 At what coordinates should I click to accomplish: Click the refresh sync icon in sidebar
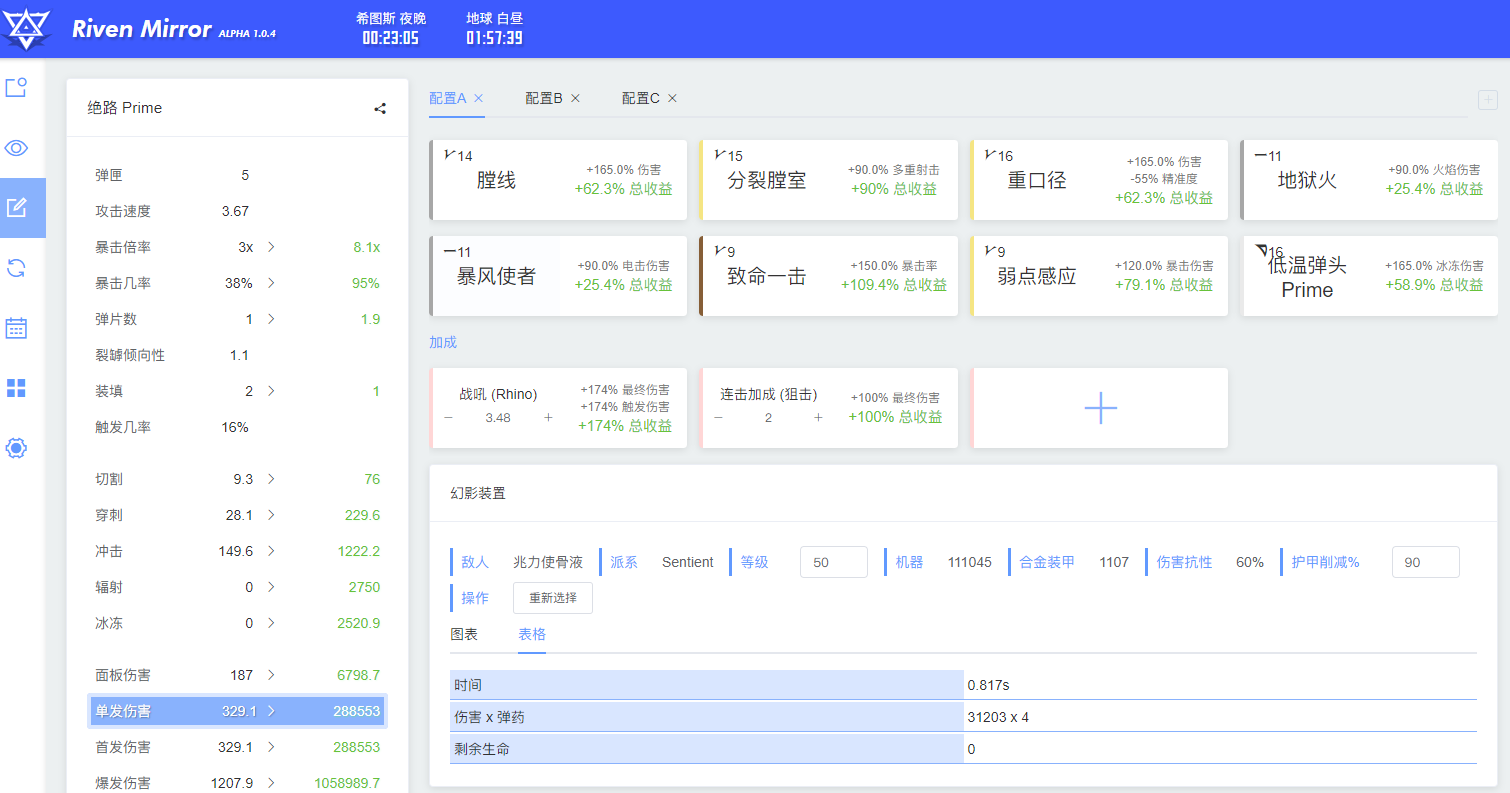pyautogui.click(x=16, y=268)
